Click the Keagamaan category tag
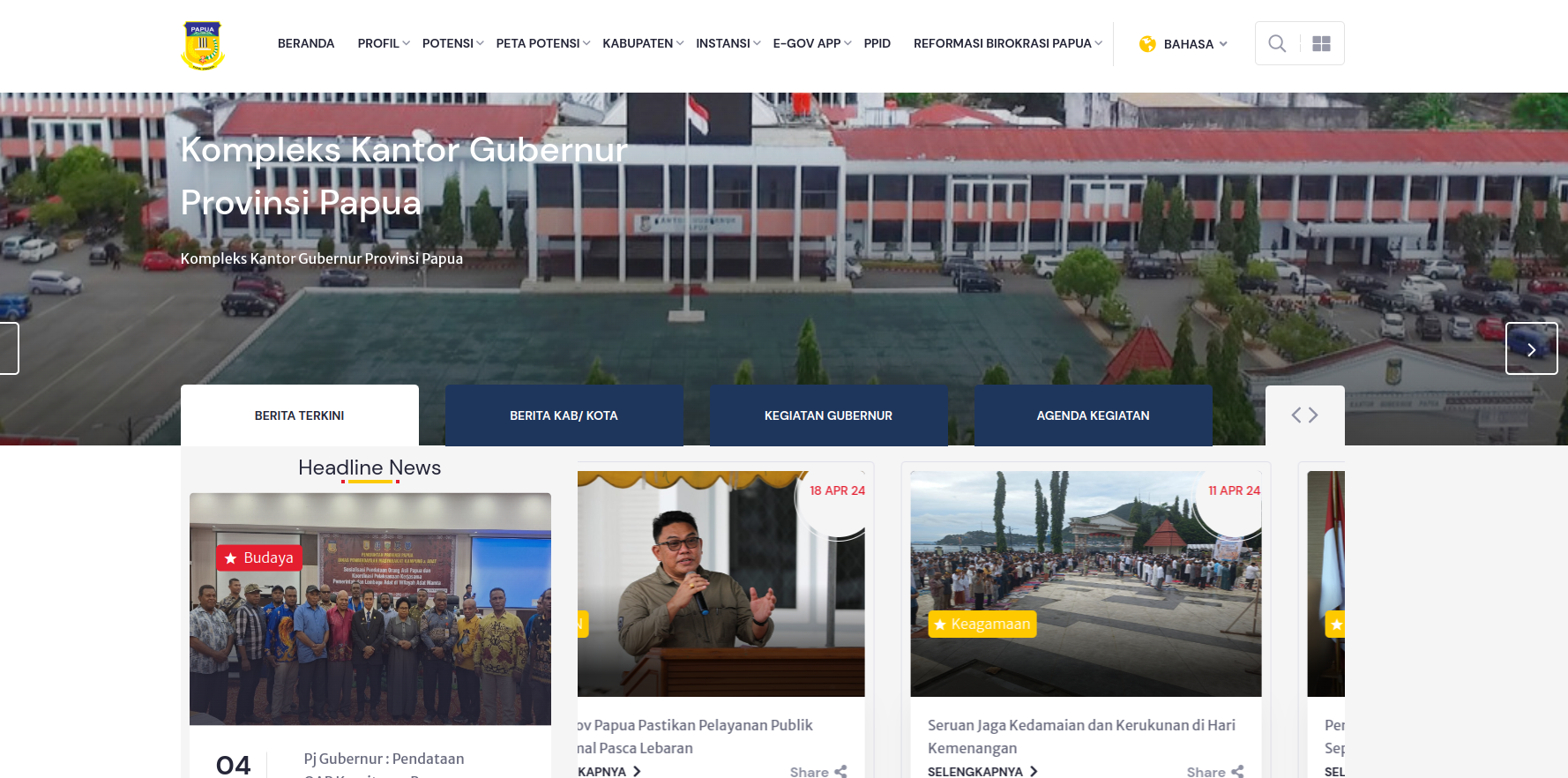The height and width of the screenshot is (778, 1568). tap(982, 624)
